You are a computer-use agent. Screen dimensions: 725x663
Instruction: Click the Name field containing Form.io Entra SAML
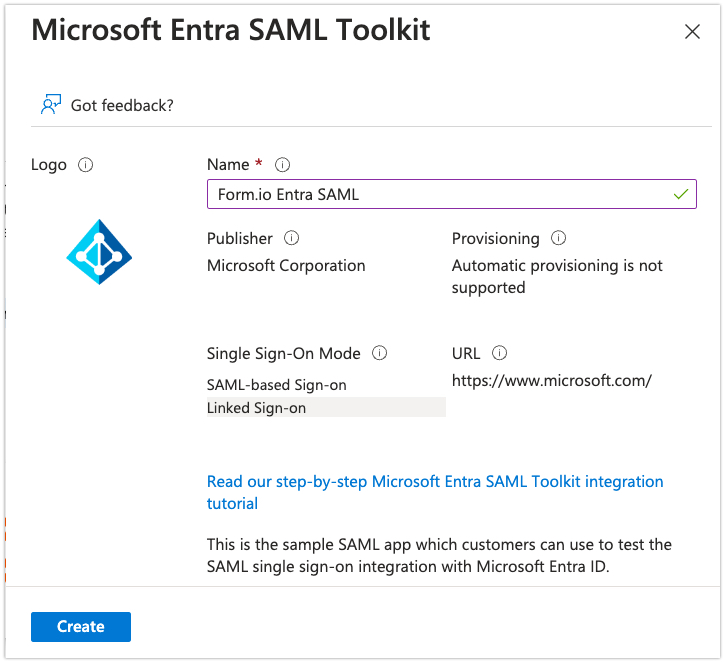[x=451, y=194]
